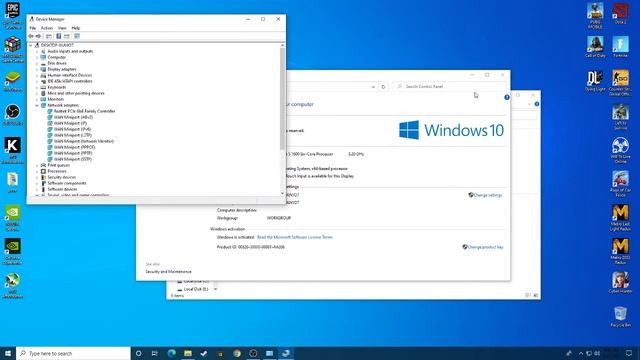Launch Call of Duty from desktop

pyautogui.click(x=595, y=47)
